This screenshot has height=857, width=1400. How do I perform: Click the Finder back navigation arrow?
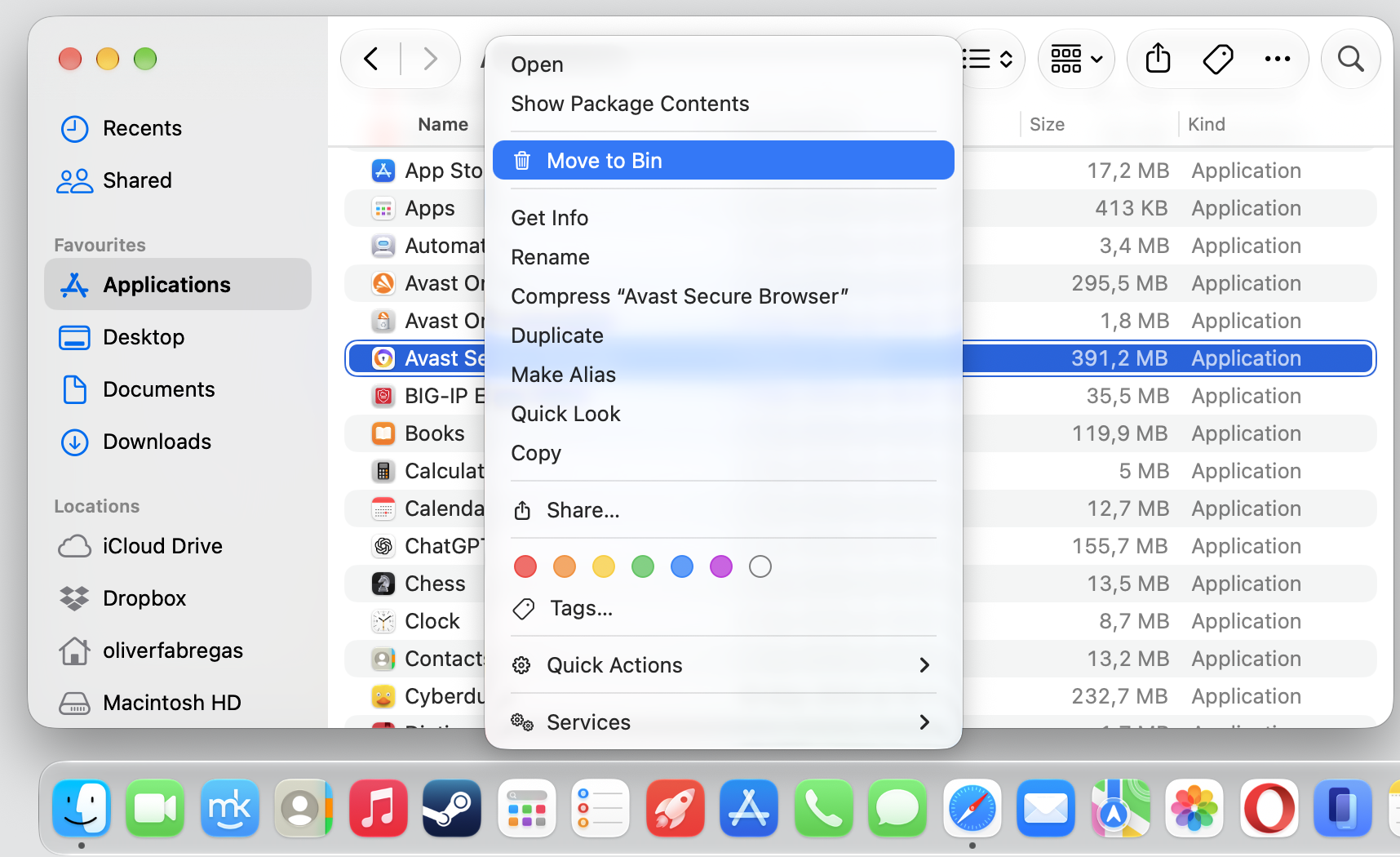(x=371, y=59)
